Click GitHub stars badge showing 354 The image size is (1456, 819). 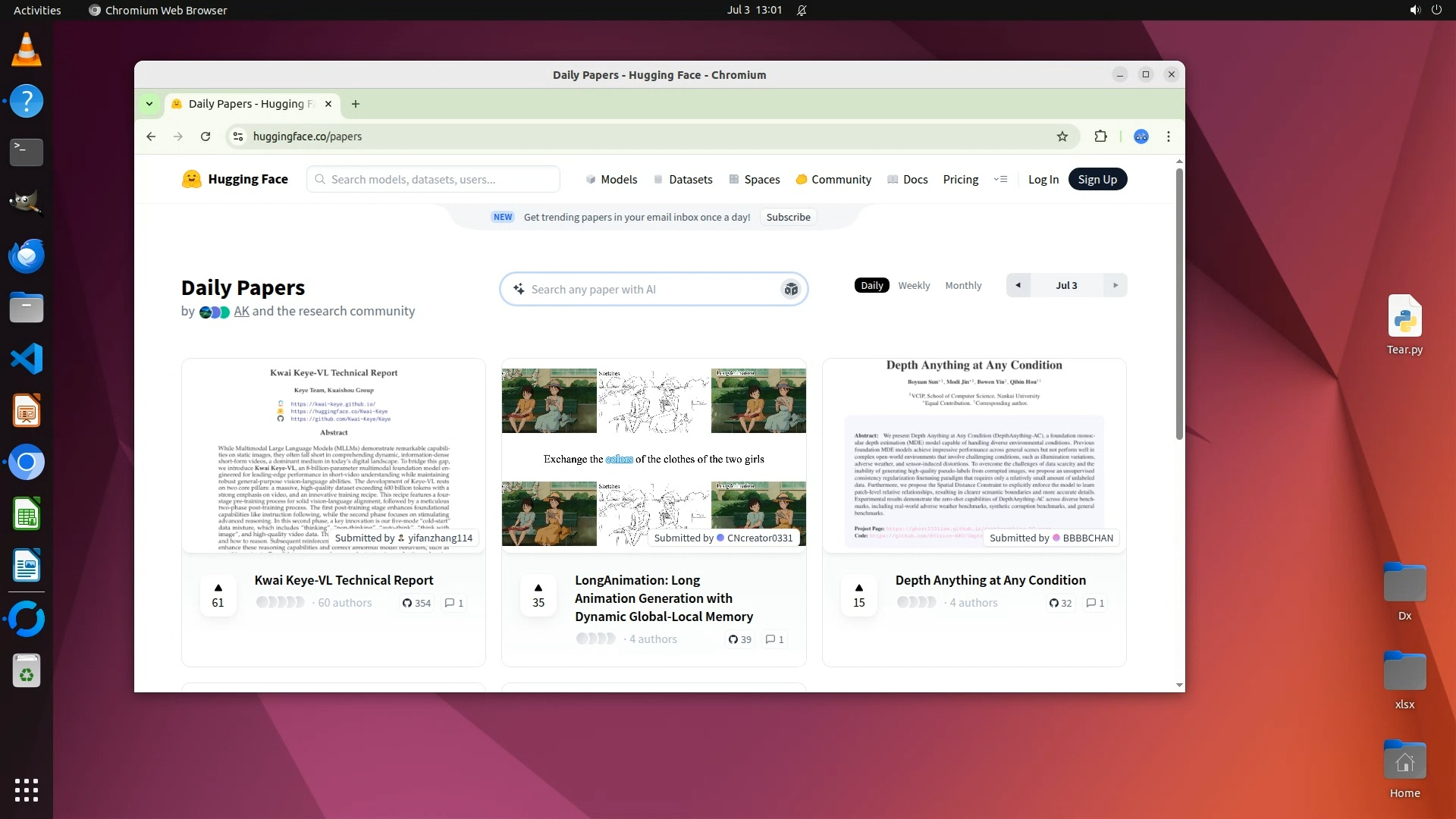416,603
